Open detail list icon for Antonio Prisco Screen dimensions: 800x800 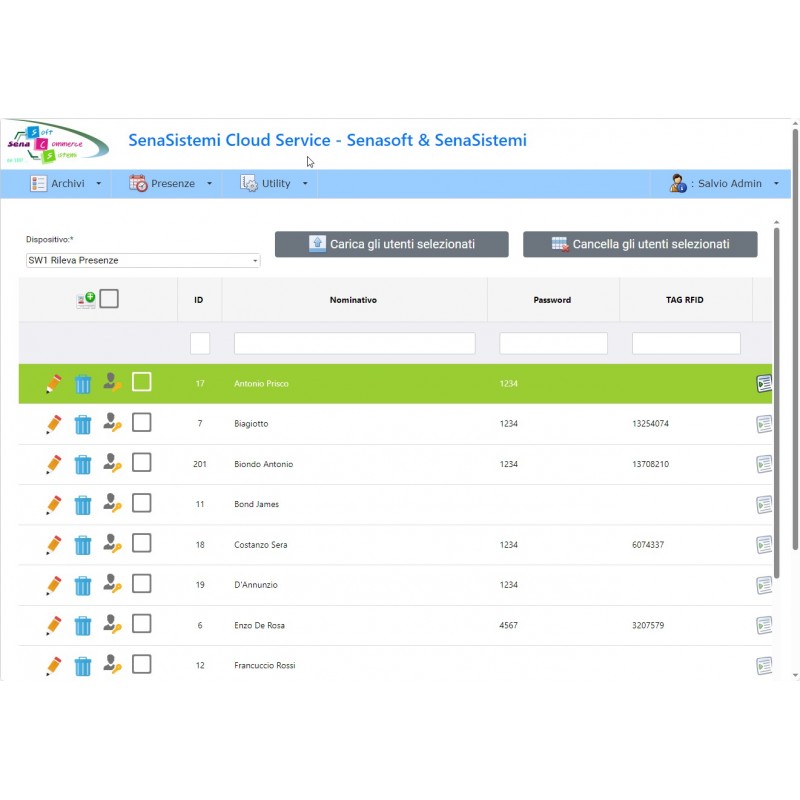[764, 383]
